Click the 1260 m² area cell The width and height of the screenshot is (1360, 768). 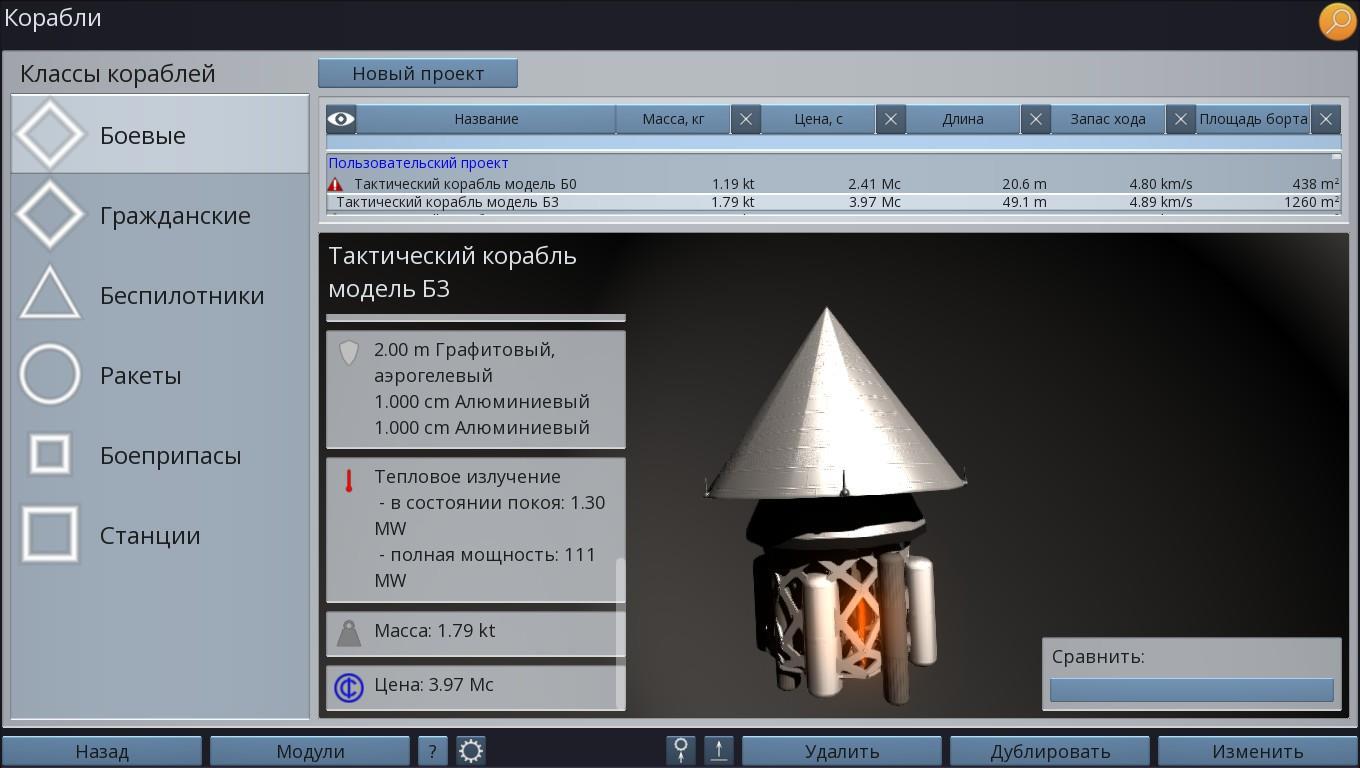click(x=1312, y=202)
